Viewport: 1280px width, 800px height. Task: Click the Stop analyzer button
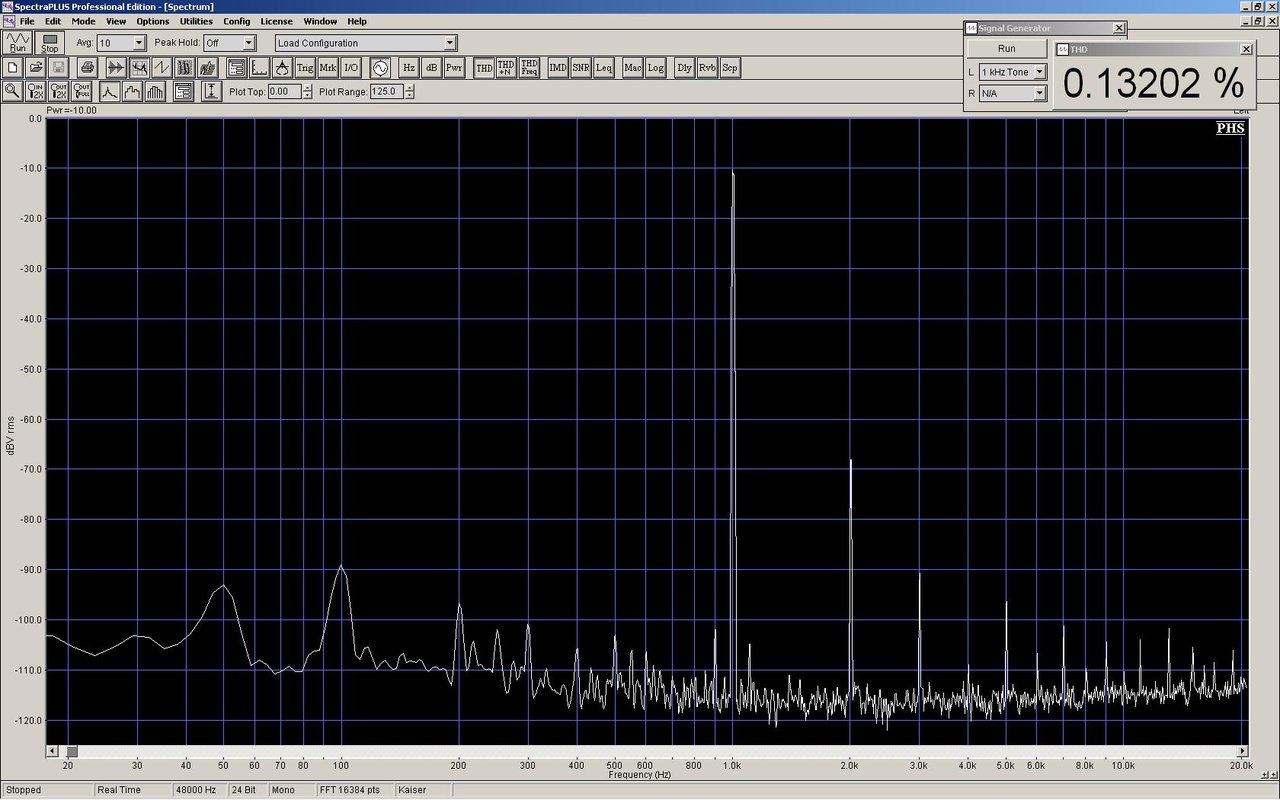click(50, 42)
